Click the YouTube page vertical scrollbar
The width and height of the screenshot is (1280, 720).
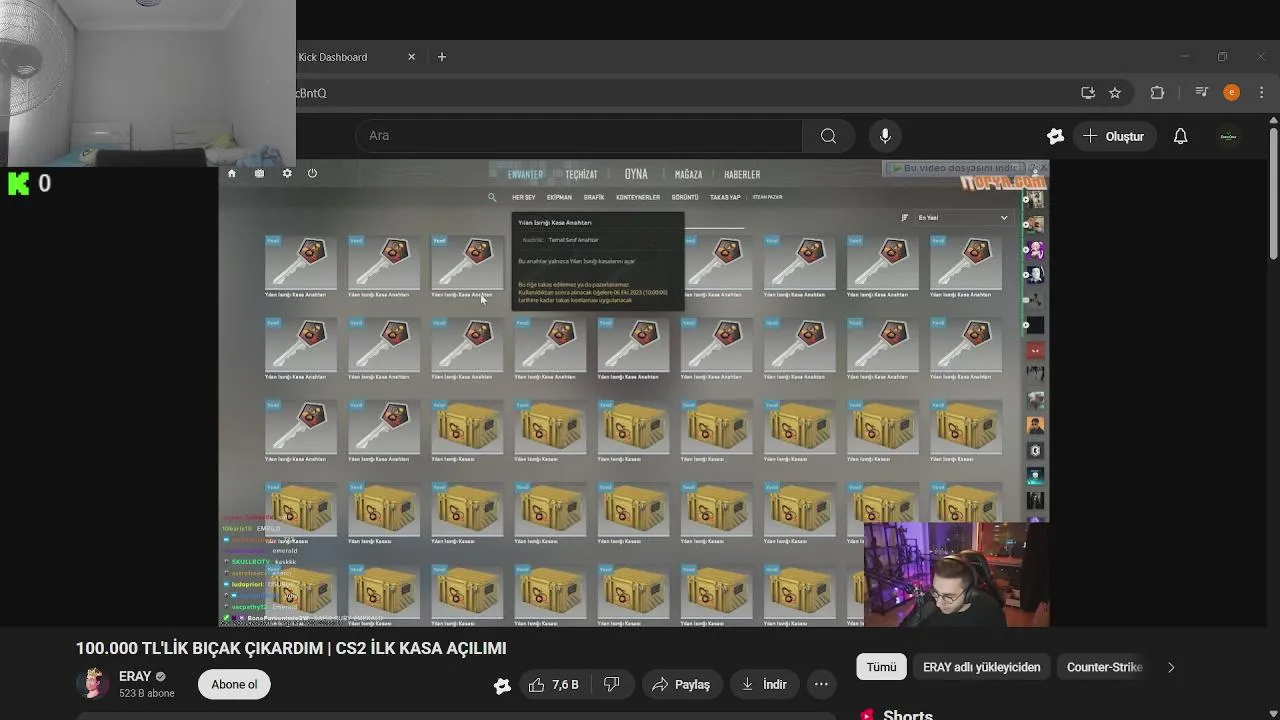1273,195
